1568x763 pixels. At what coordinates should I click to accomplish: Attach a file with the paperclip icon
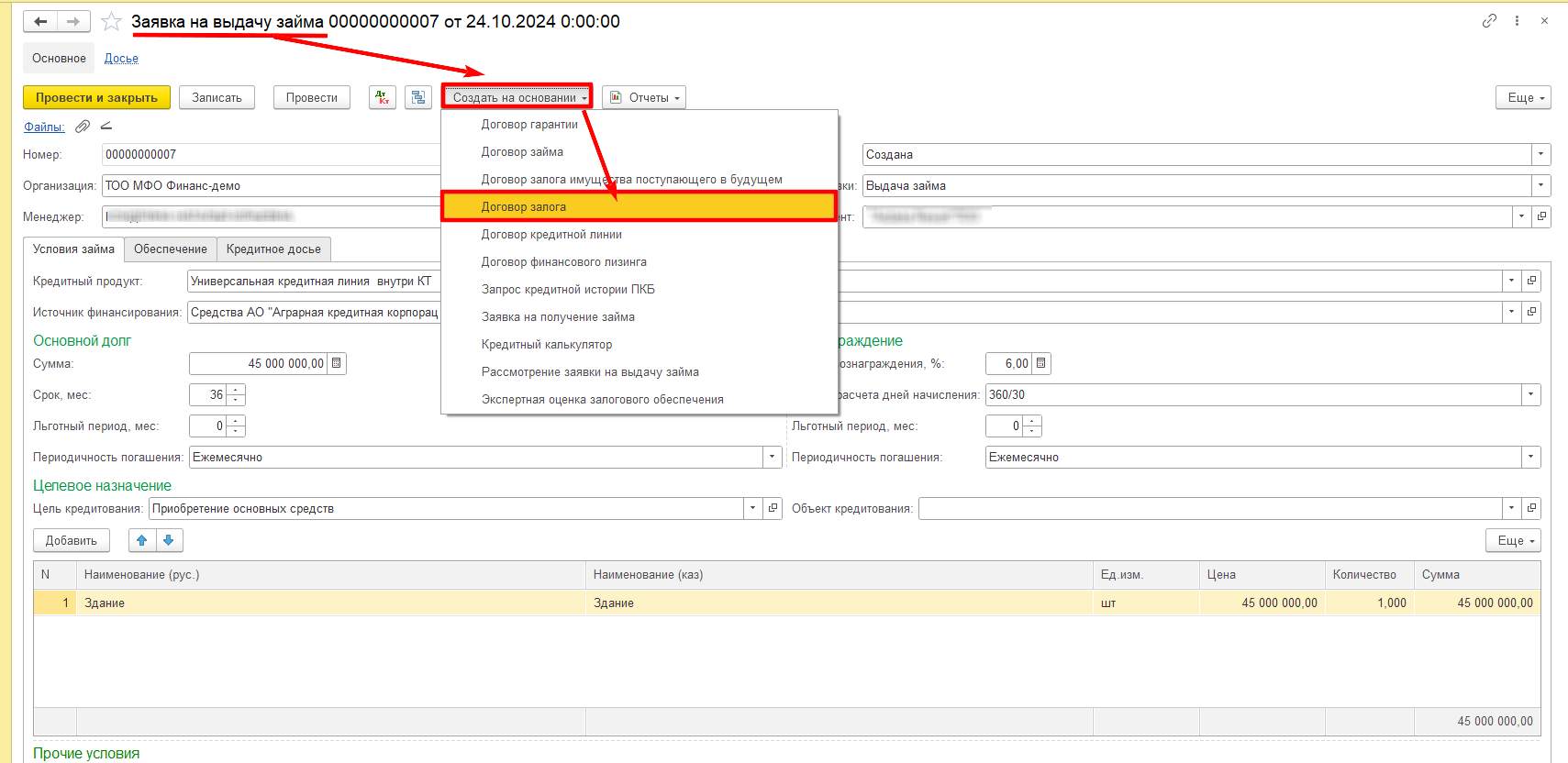click(x=83, y=127)
